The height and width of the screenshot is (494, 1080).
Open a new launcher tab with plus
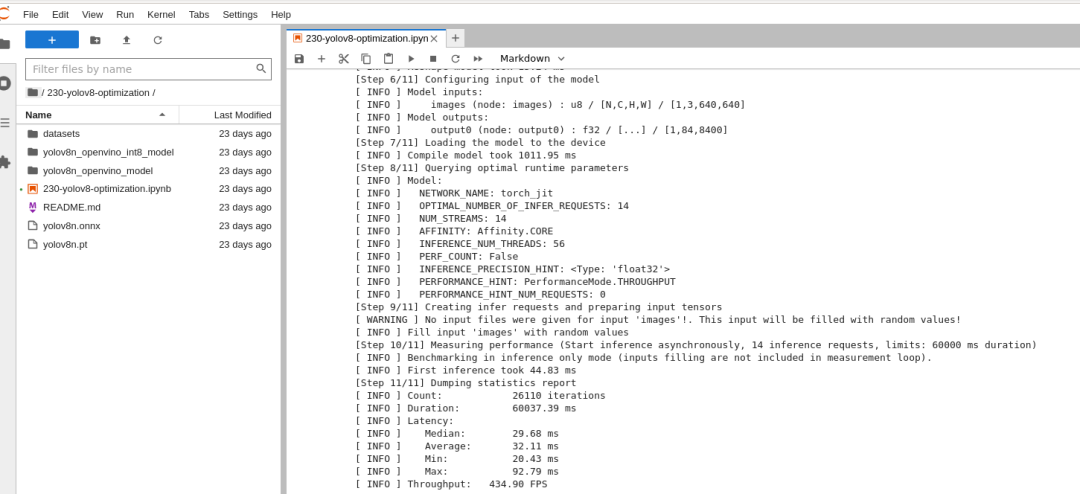455,38
